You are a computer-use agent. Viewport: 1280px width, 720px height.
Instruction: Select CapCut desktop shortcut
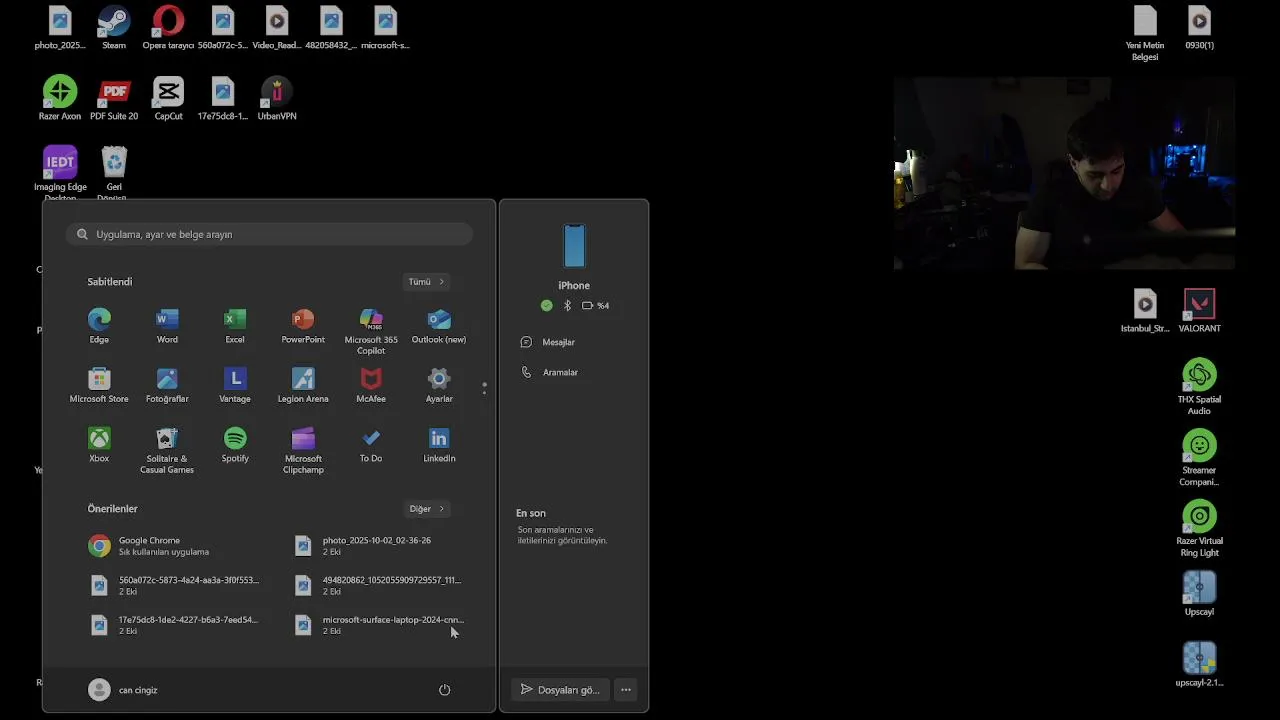pyautogui.click(x=168, y=98)
